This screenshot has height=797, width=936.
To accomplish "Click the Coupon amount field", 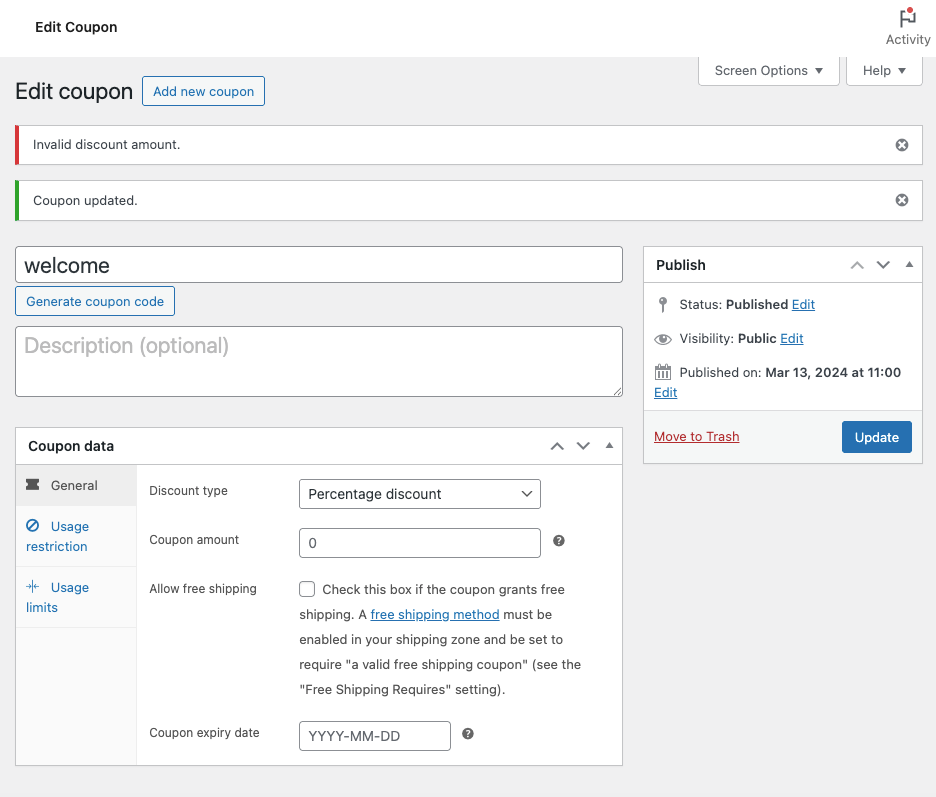I will (x=420, y=543).
